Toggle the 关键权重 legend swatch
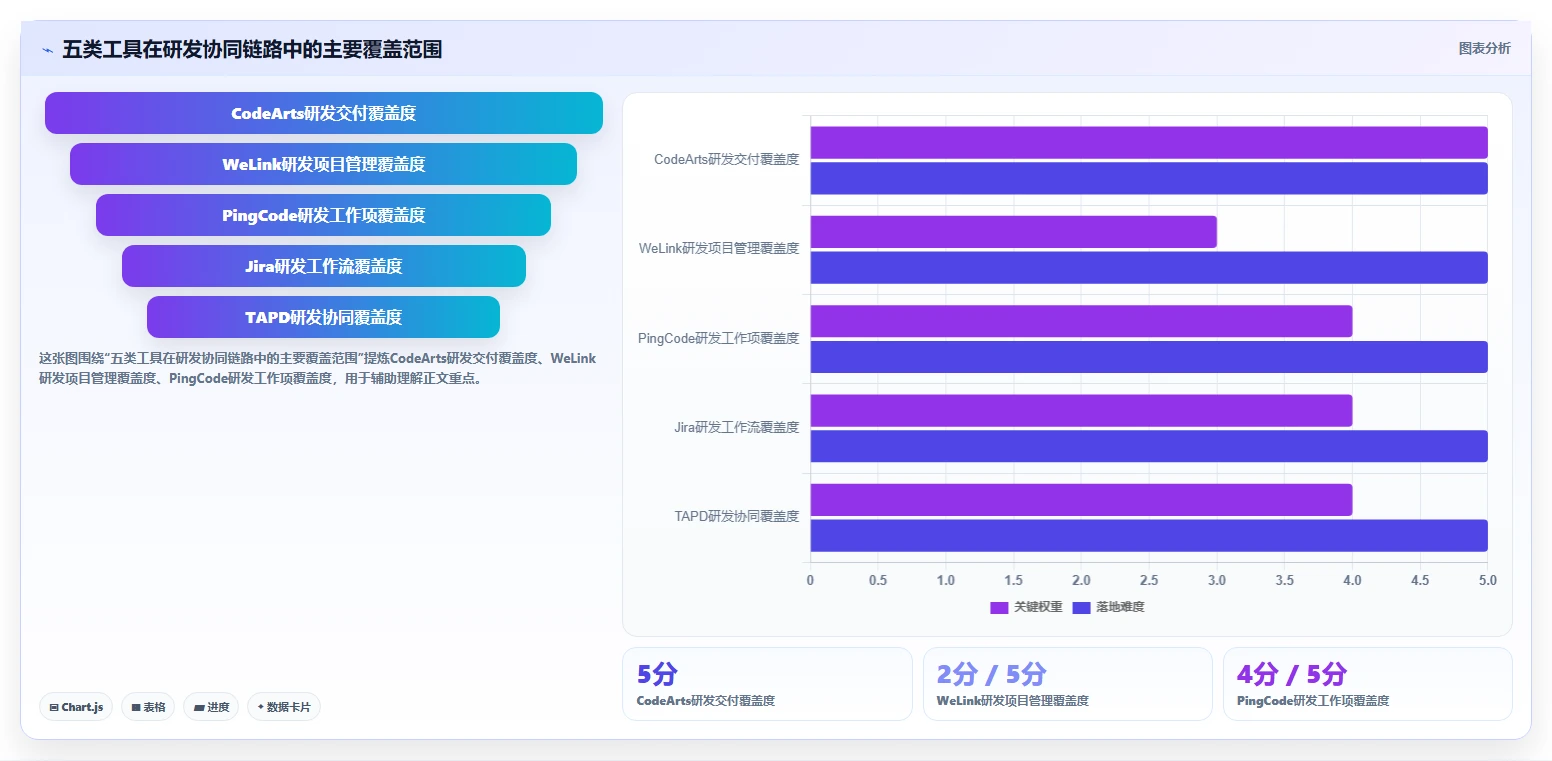 [999, 607]
